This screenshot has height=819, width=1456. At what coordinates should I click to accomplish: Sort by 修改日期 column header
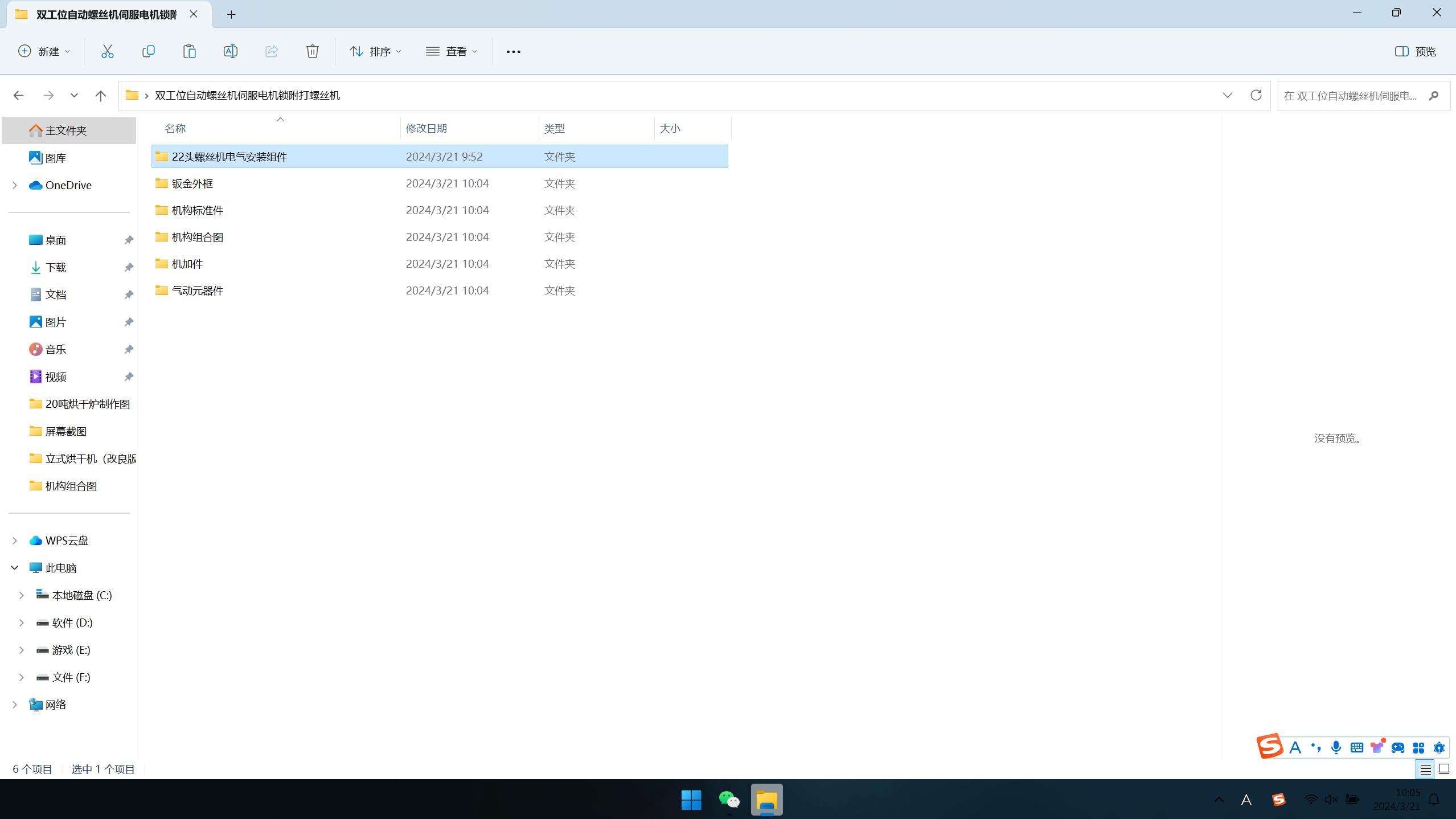pos(426,128)
